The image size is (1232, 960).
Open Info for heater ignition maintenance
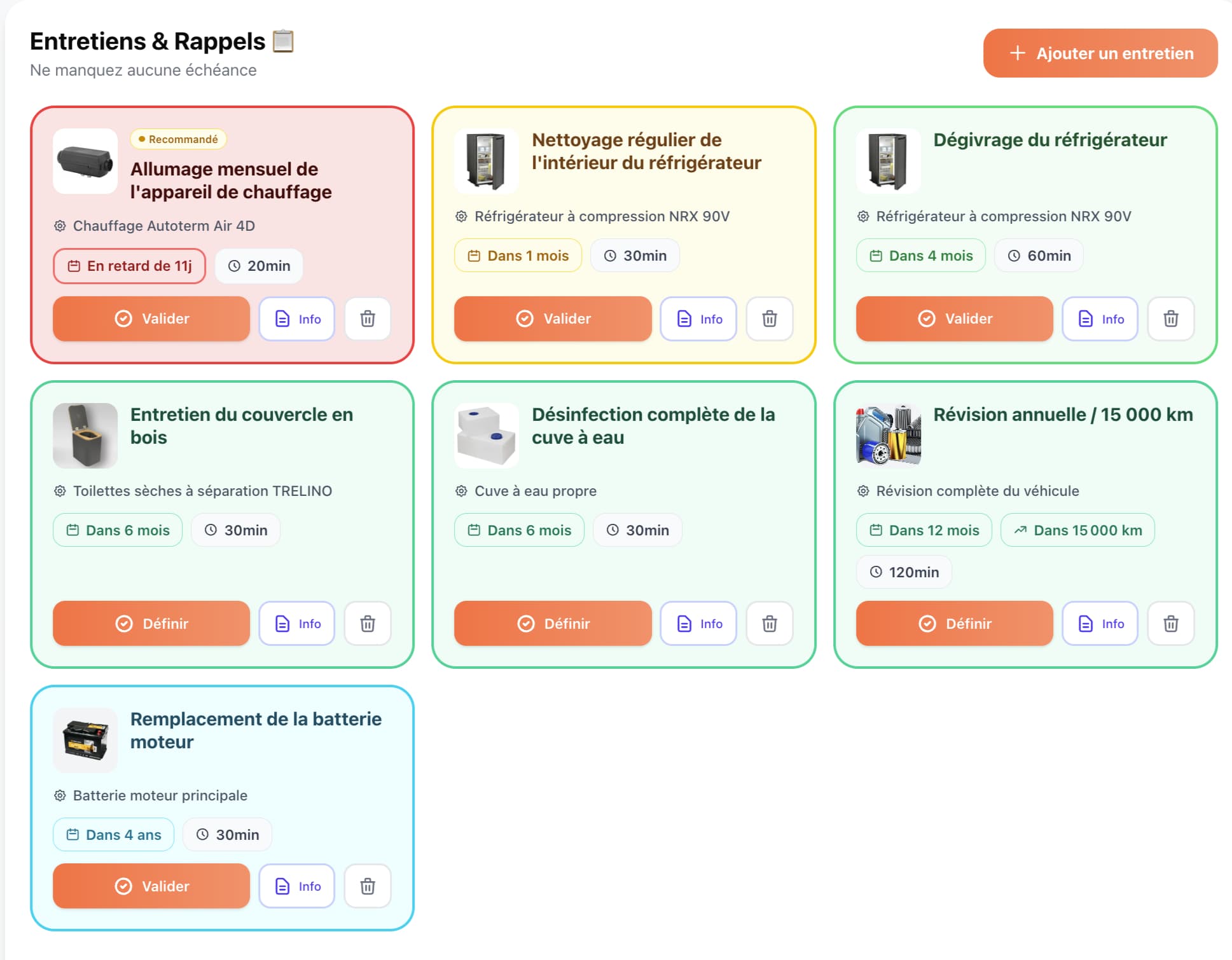(297, 319)
